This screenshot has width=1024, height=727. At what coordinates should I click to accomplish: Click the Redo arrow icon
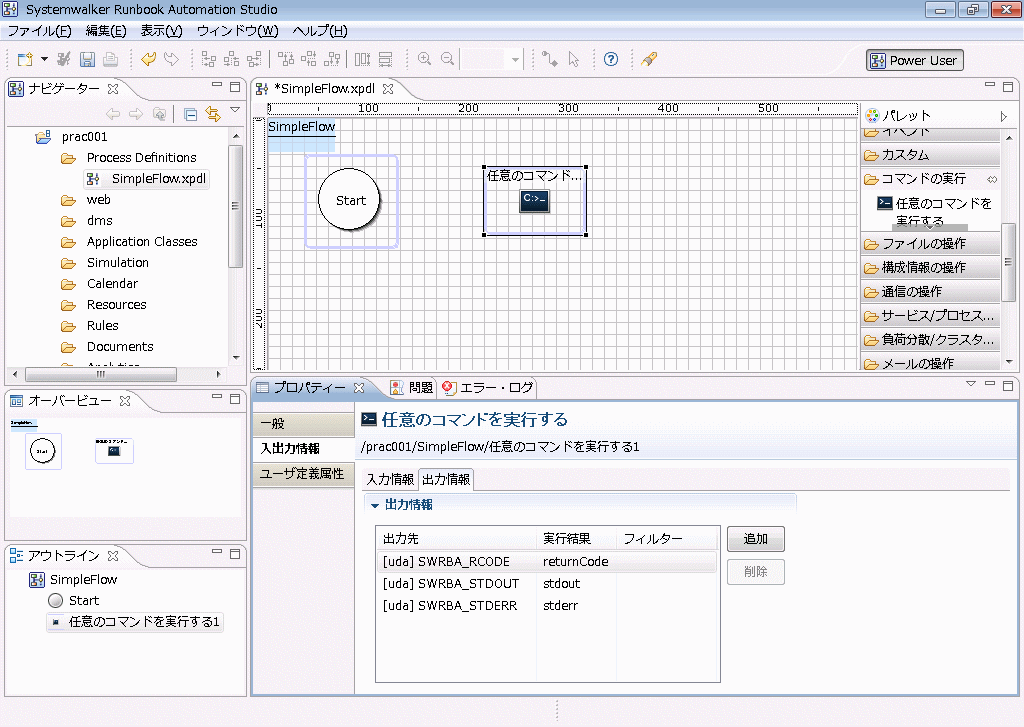171,59
